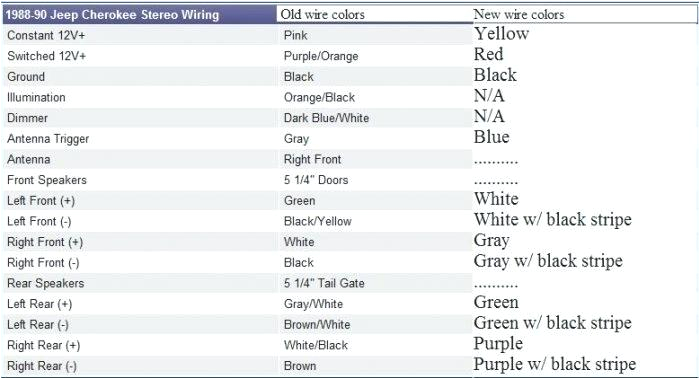Image resolution: width=700 pixels, height=379 pixels.
Task: Click the 'Brown/White' cell
Action: click(x=317, y=325)
